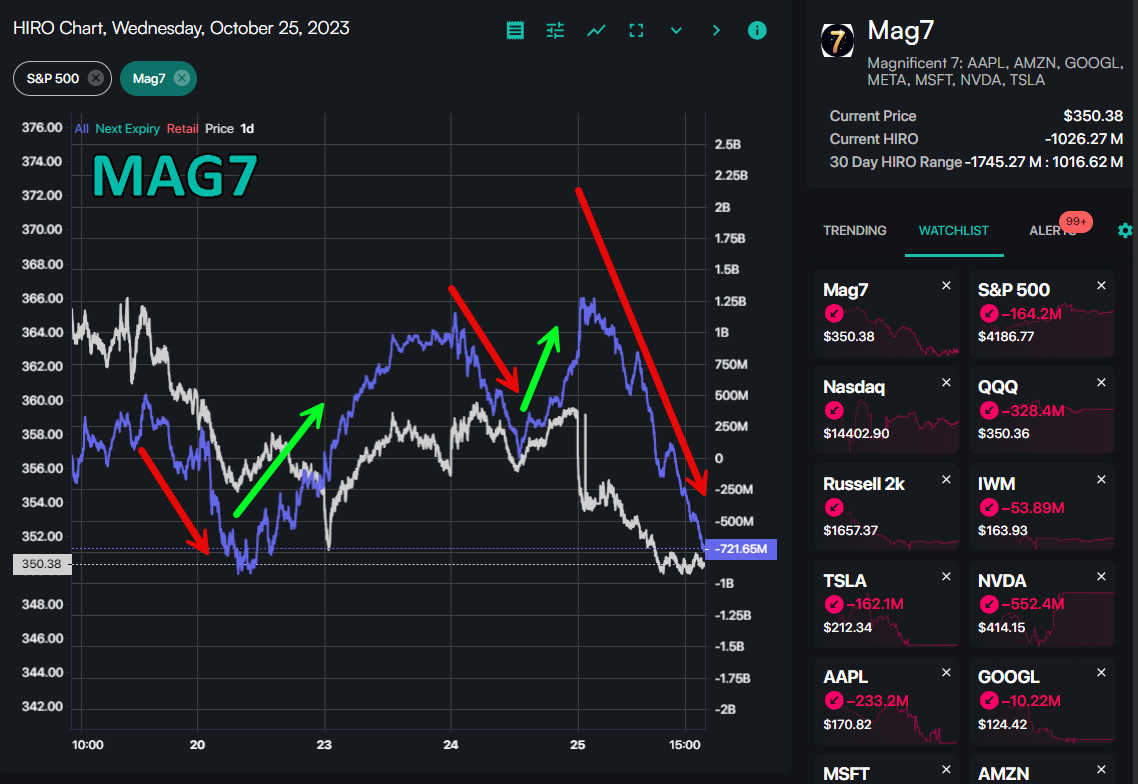The width and height of the screenshot is (1138, 784).
Task: Click the AAPL down-trend arrow icon
Action: pyautogui.click(x=834, y=701)
